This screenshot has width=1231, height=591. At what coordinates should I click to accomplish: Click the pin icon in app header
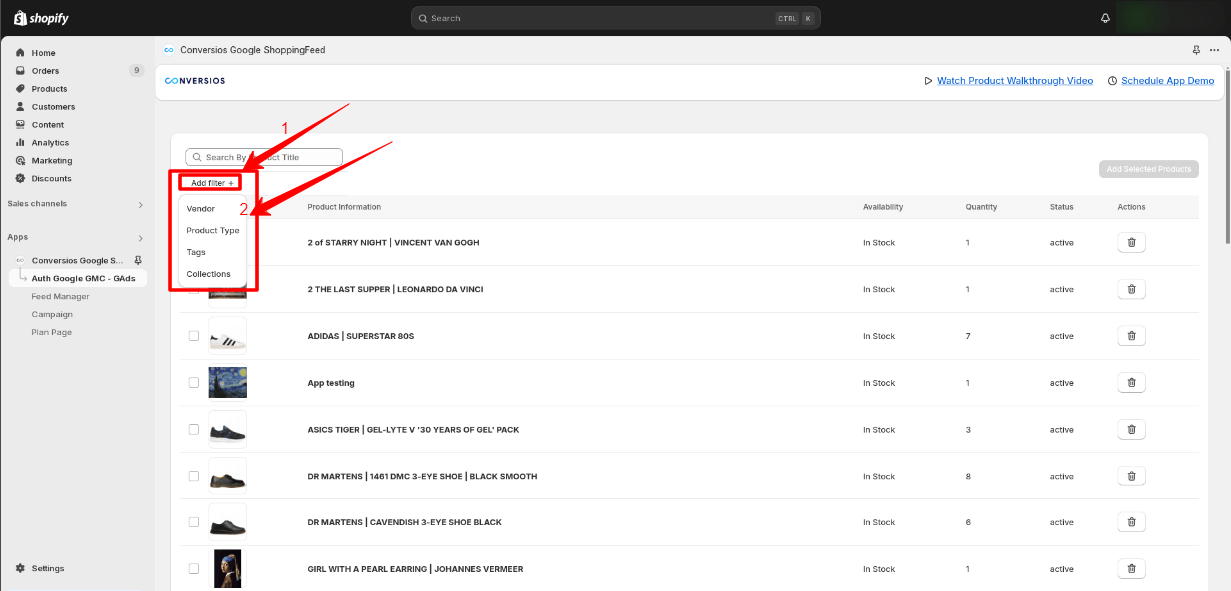[1196, 50]
